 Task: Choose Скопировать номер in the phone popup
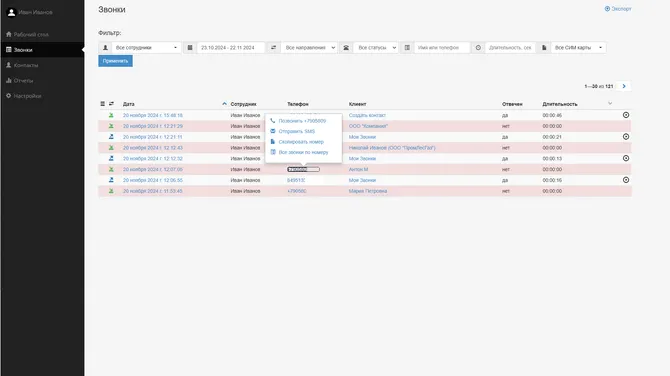point(301,142)
